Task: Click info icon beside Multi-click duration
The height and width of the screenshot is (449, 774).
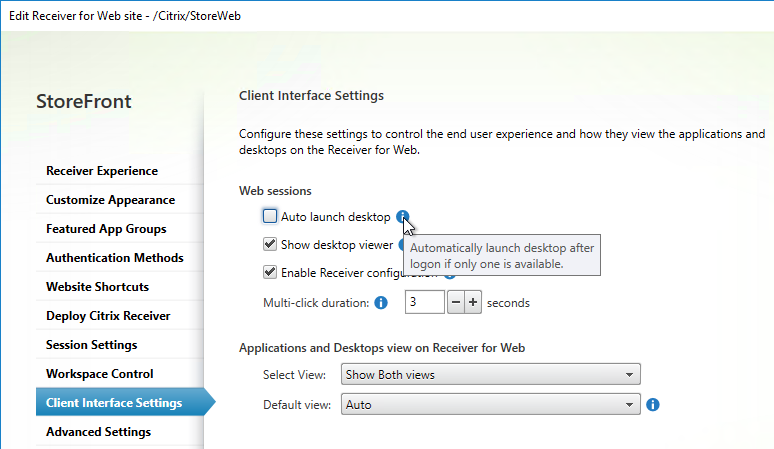Action: click(x=381, y=302)
